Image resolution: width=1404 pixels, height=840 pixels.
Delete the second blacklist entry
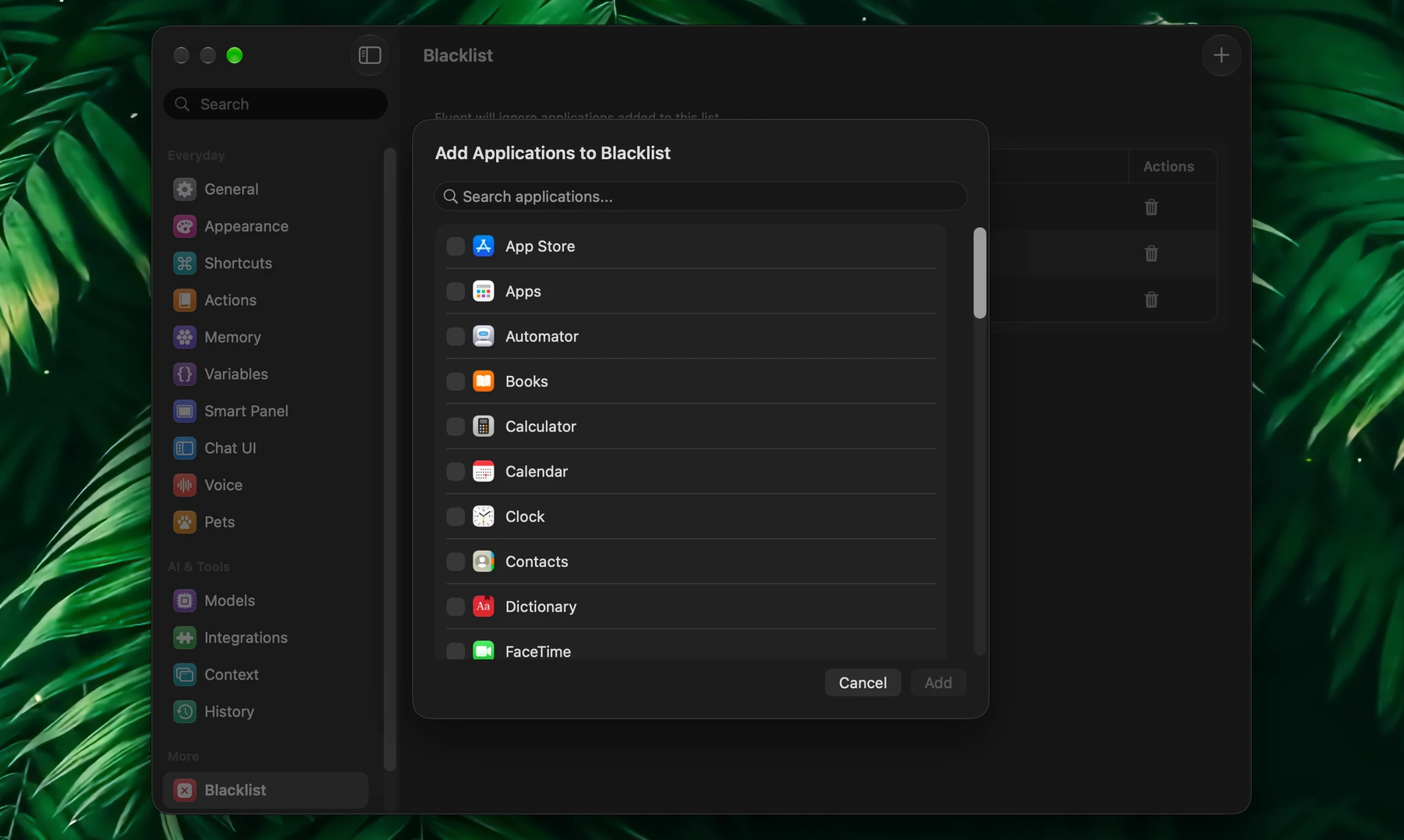[x=1151, y=253]
